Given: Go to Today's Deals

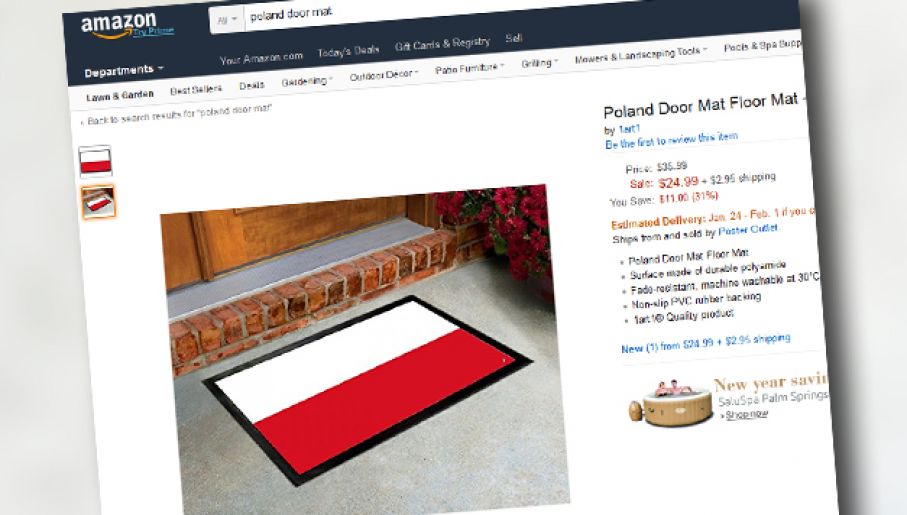Looking at the screenshot, I should pos(348,52).
